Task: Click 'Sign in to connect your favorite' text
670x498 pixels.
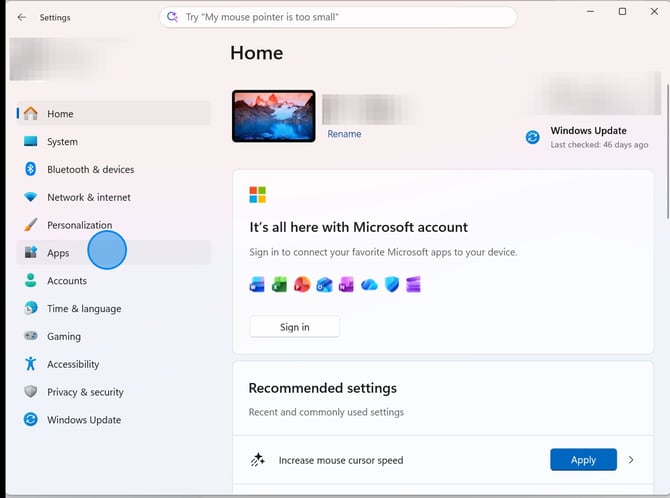Action: 383,252
